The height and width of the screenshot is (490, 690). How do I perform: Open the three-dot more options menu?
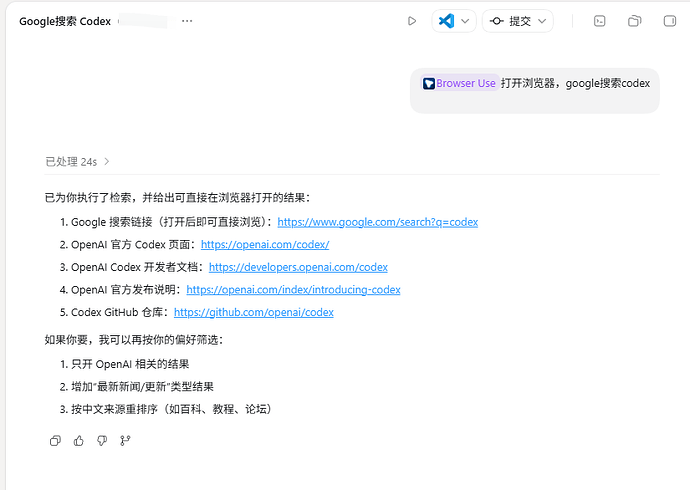tap(187, 21)
